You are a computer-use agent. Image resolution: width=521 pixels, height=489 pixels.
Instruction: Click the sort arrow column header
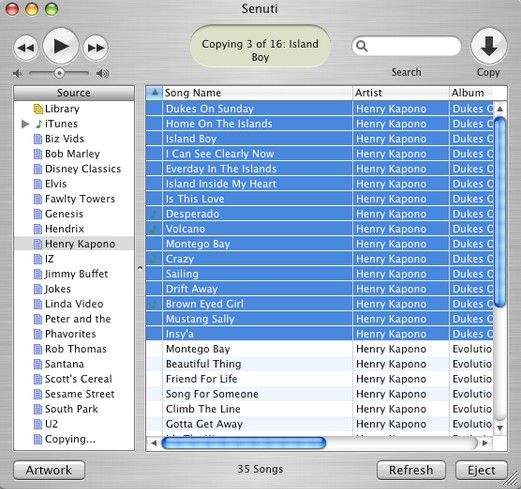(x=154, y=93)
